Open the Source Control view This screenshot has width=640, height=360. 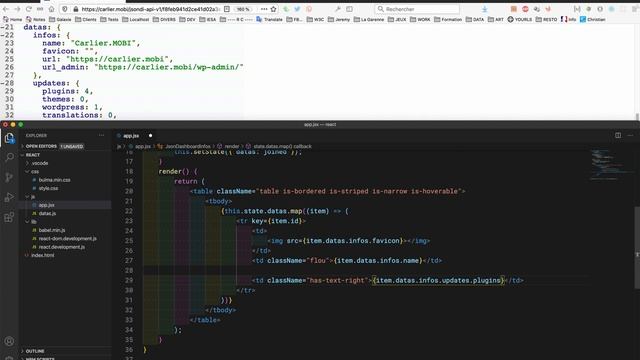pos(9,177)
